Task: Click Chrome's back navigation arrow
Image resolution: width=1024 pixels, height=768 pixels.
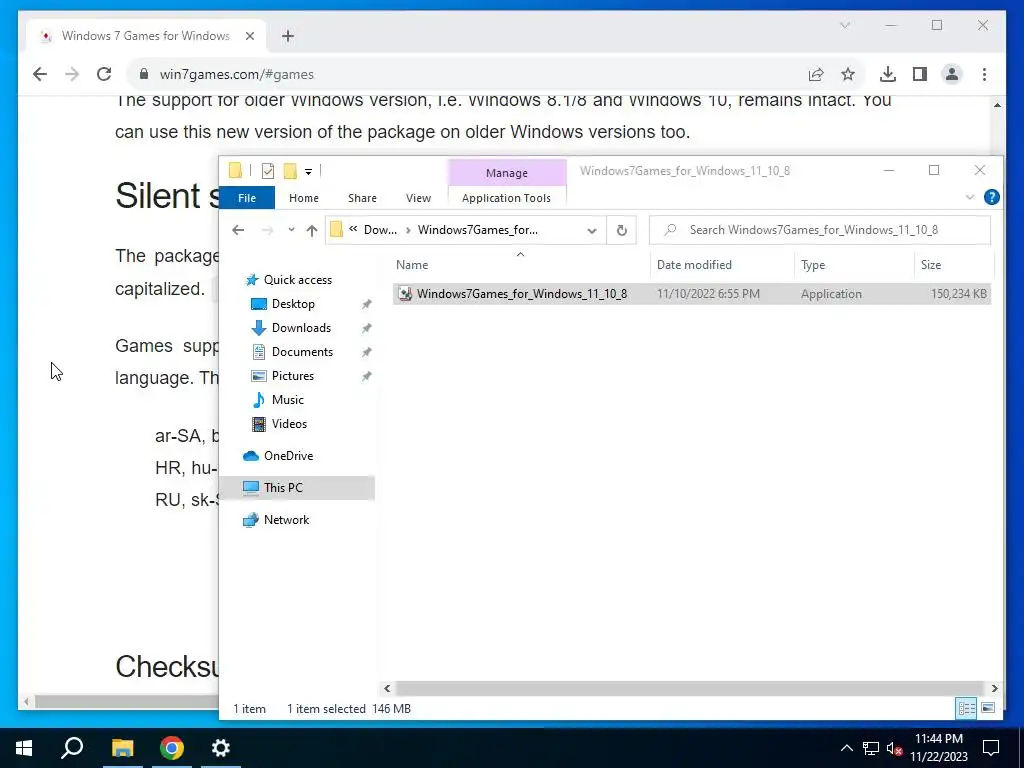Action: [x=40, y=74]
